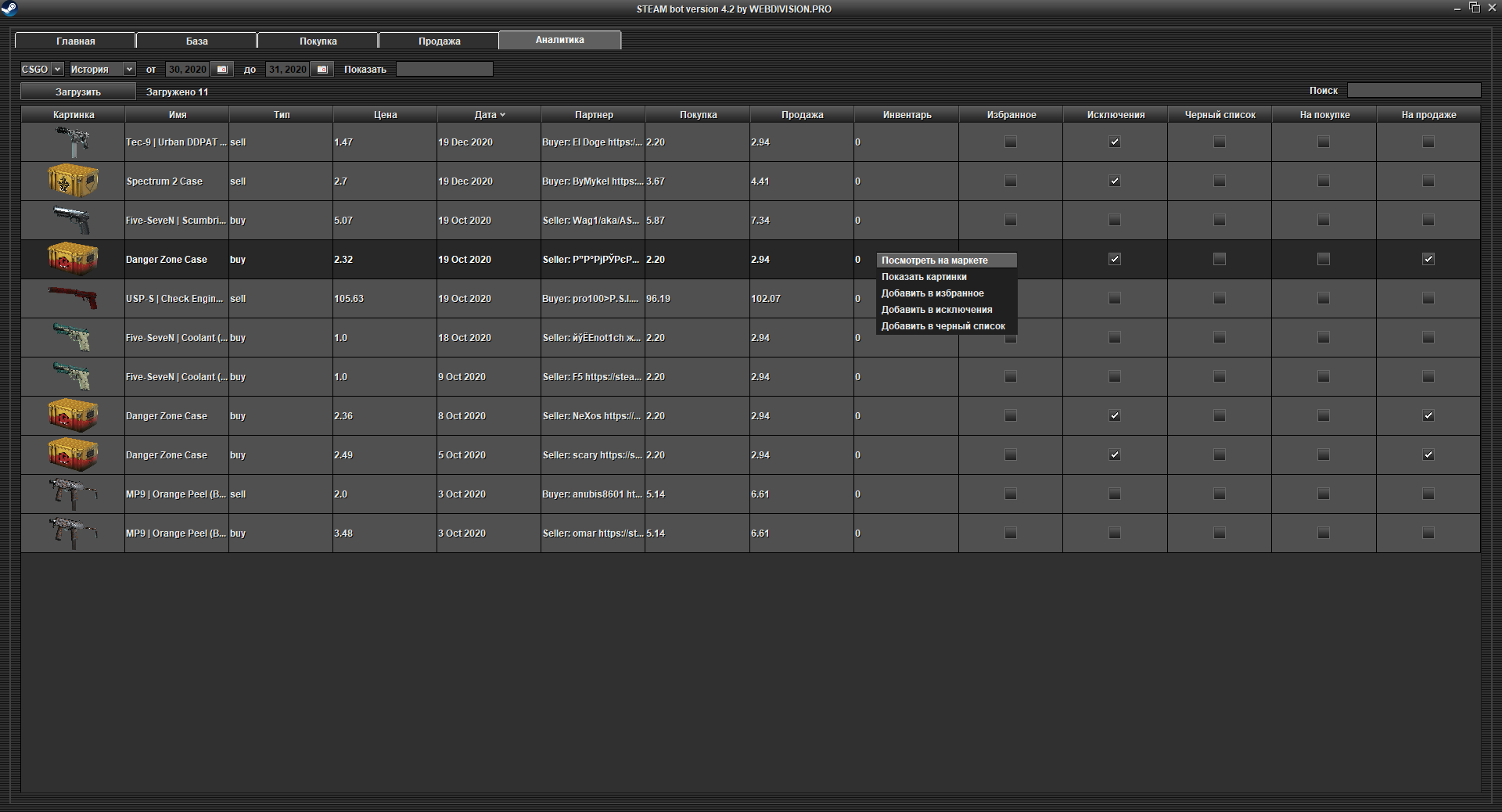Image resolution: width=1502 pixels, height=812 pixels.
Task: Uncheck На продаже for the 8 Oct Danger Zone Case
Action: (1428, 416)
